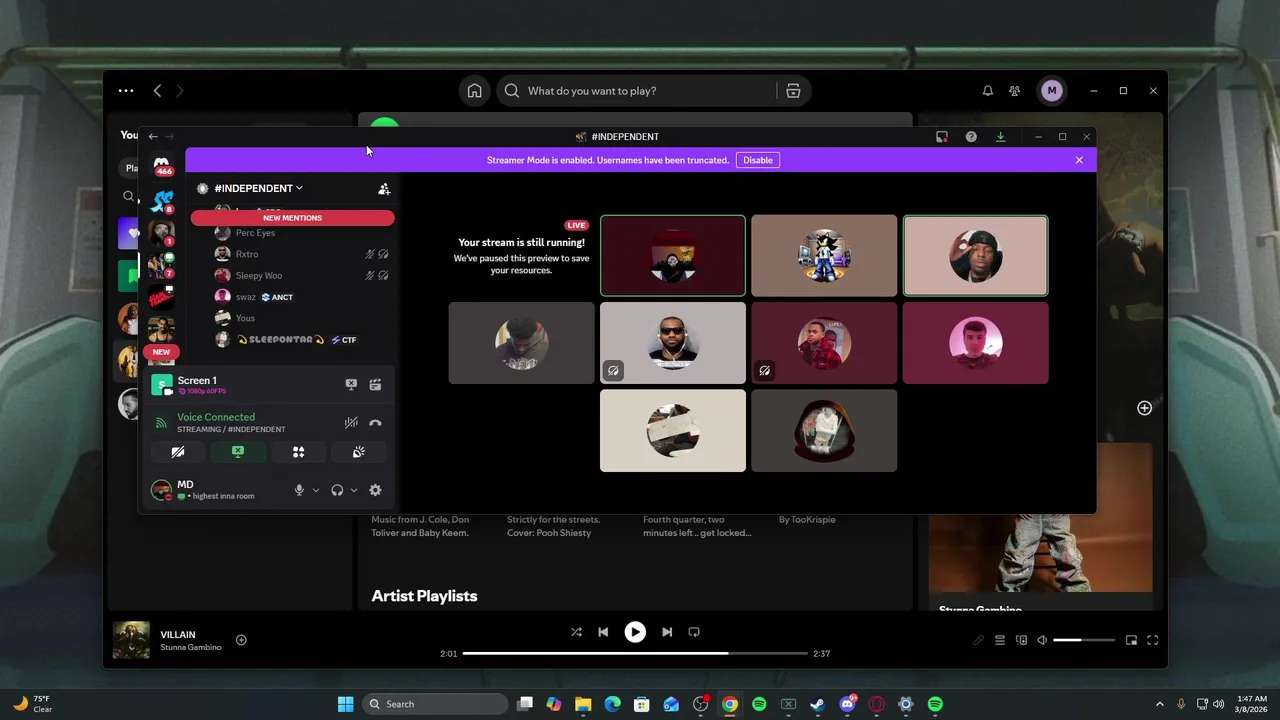Click Spotify search field
The image size is (1280, 720).
(640, 91)
